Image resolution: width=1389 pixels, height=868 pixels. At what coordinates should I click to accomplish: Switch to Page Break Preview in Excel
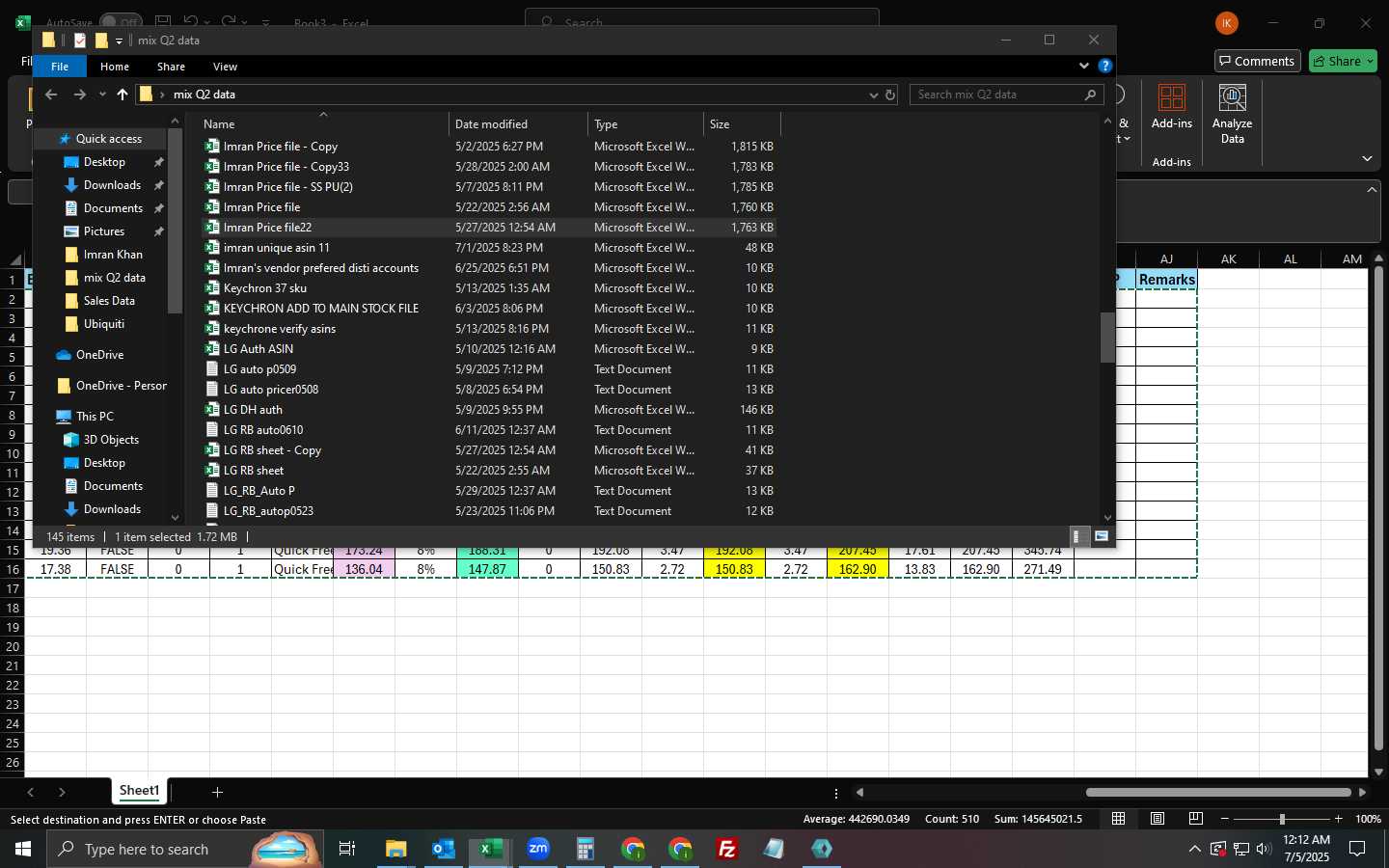1196,819
